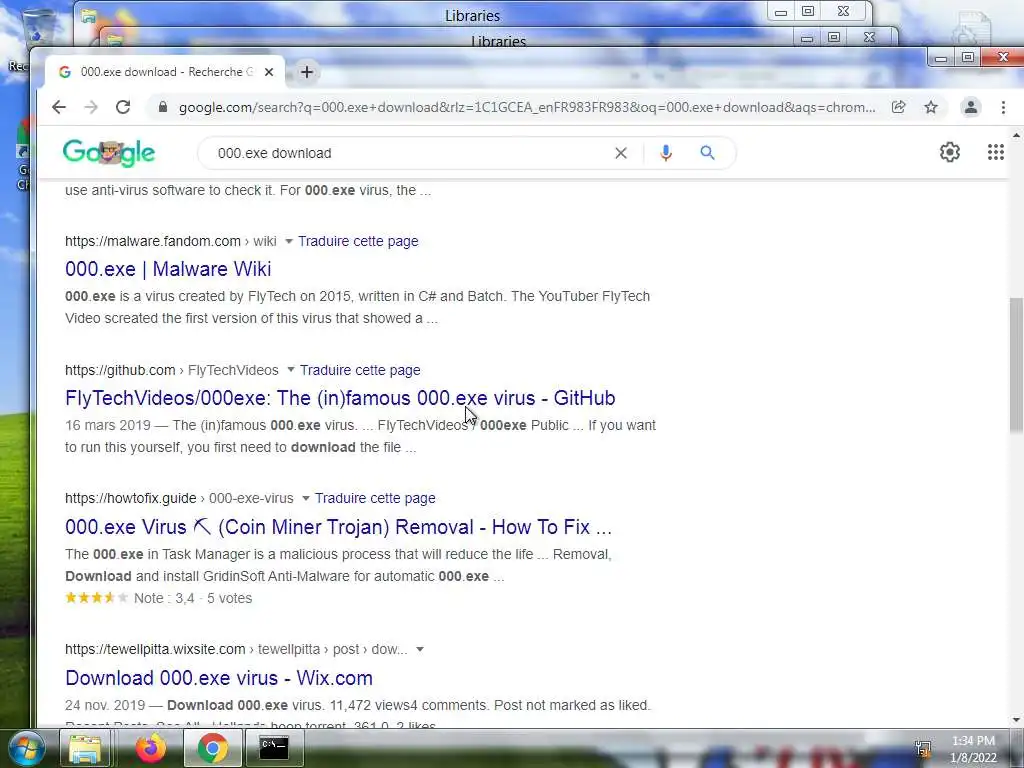Expand howtofix.guide result options arrow
This screenshot has width=1024, height=768.
[305, 498]
